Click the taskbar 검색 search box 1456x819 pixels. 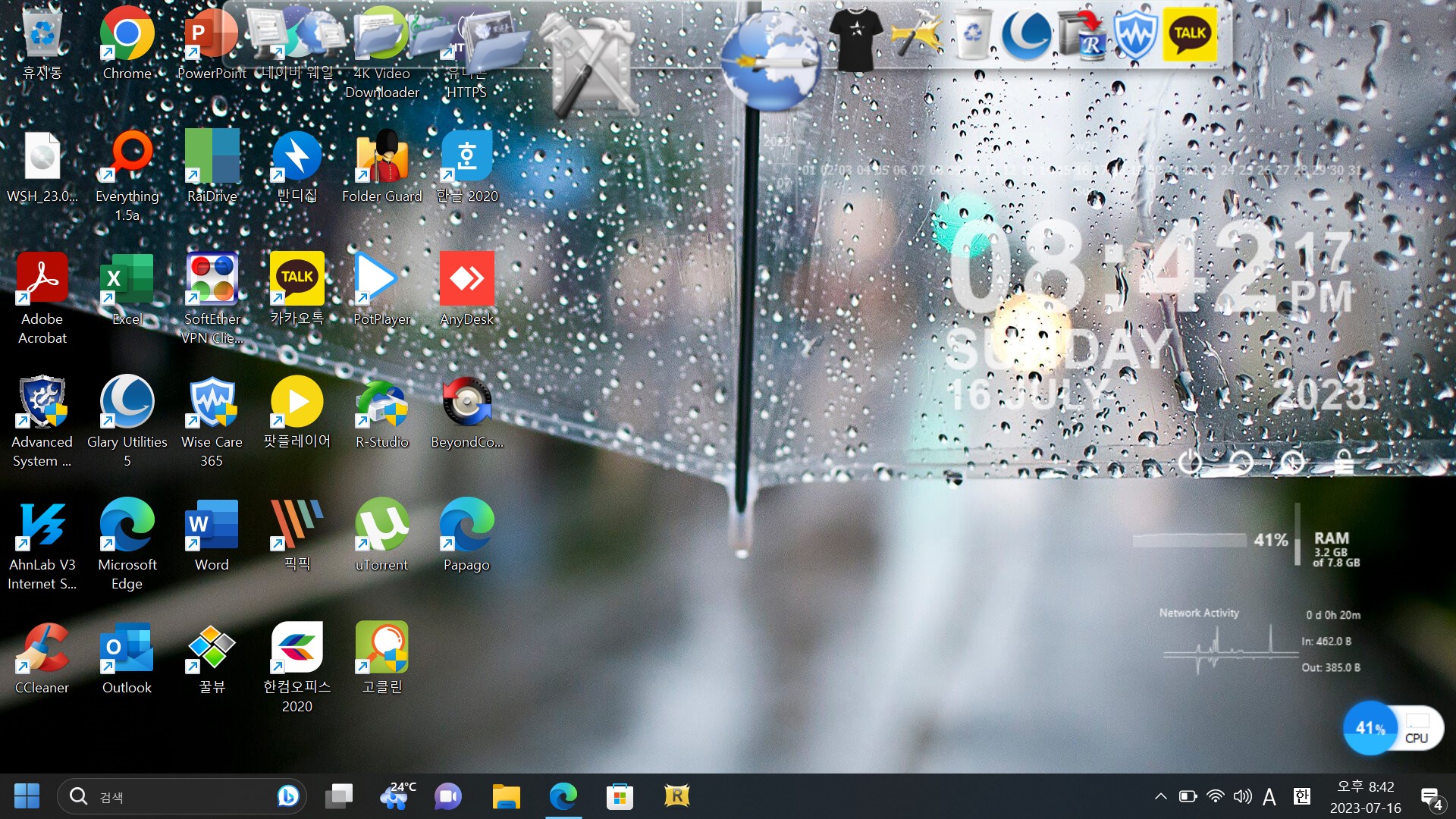tap(182, 796)
